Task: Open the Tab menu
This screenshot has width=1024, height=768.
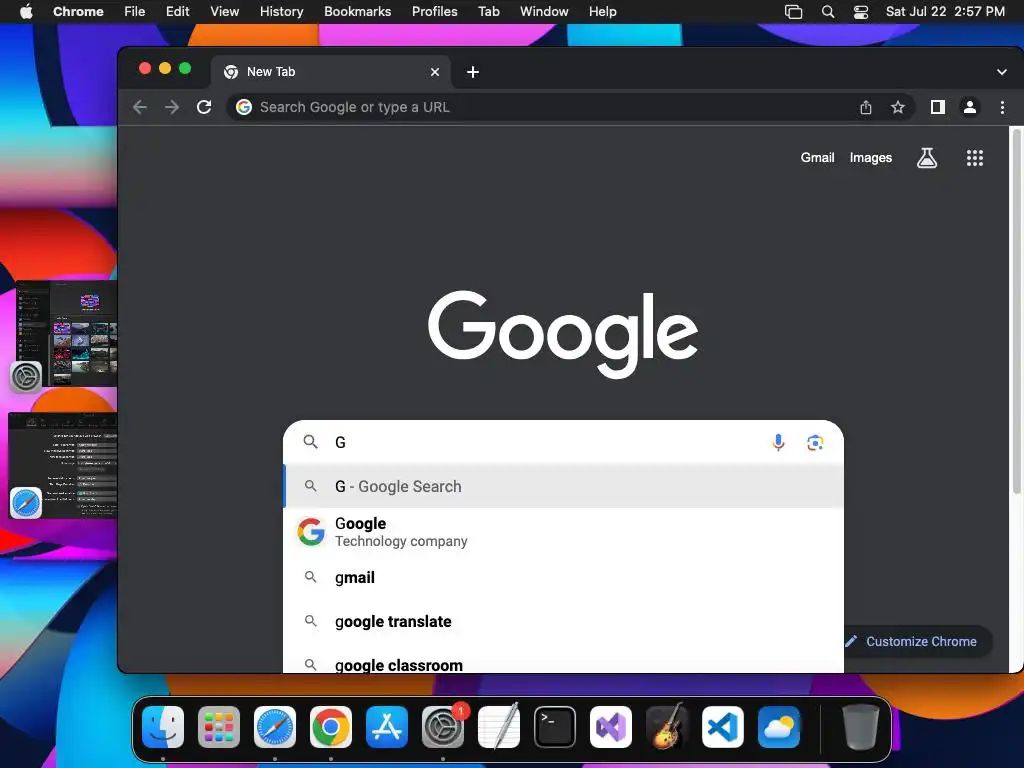Action: point(488,12)
